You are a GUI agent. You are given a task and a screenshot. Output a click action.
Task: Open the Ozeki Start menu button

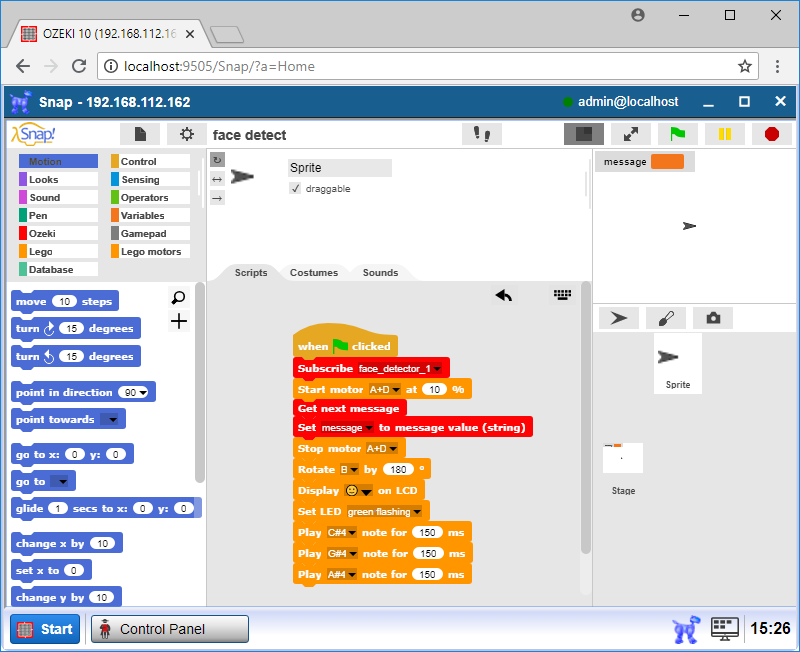(45, 629)
